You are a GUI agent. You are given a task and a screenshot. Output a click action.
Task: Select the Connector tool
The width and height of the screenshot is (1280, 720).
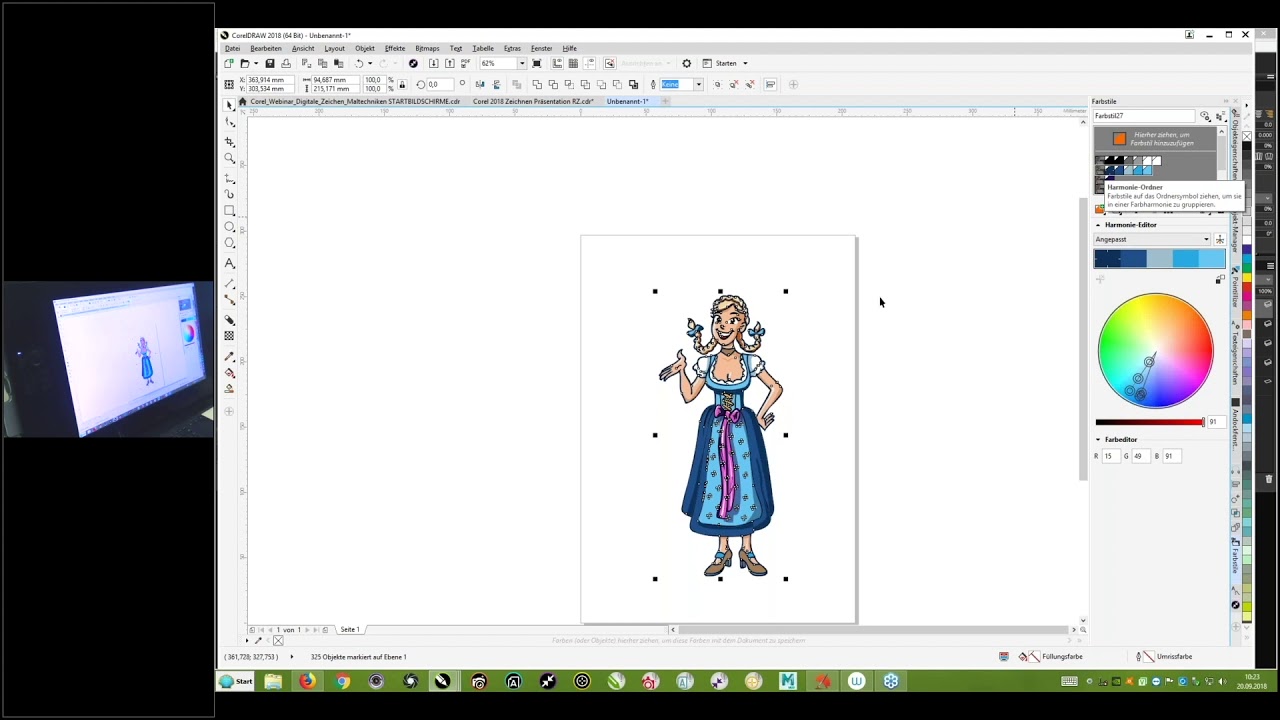(x=229, y=299)
